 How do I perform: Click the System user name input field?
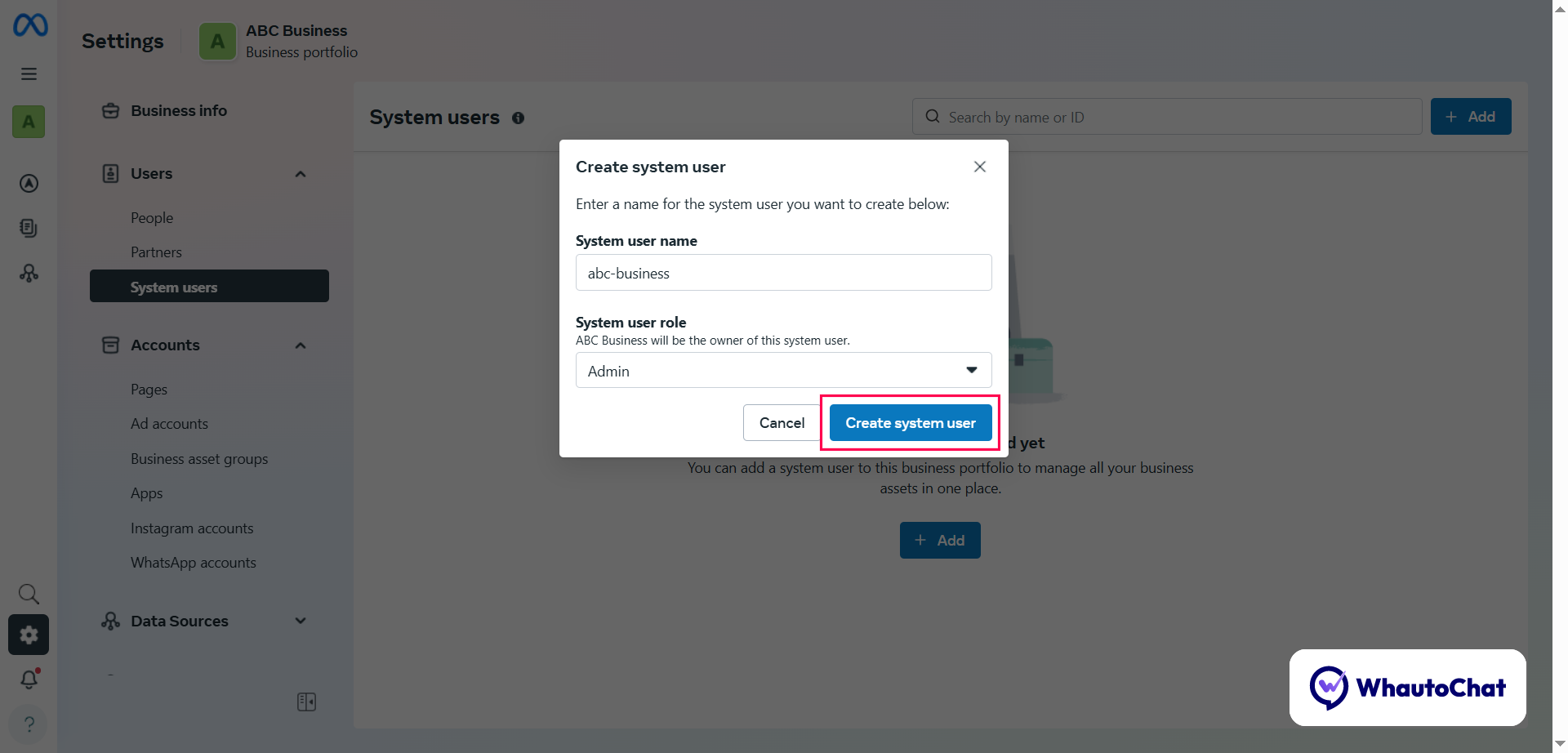coord(783,272)
